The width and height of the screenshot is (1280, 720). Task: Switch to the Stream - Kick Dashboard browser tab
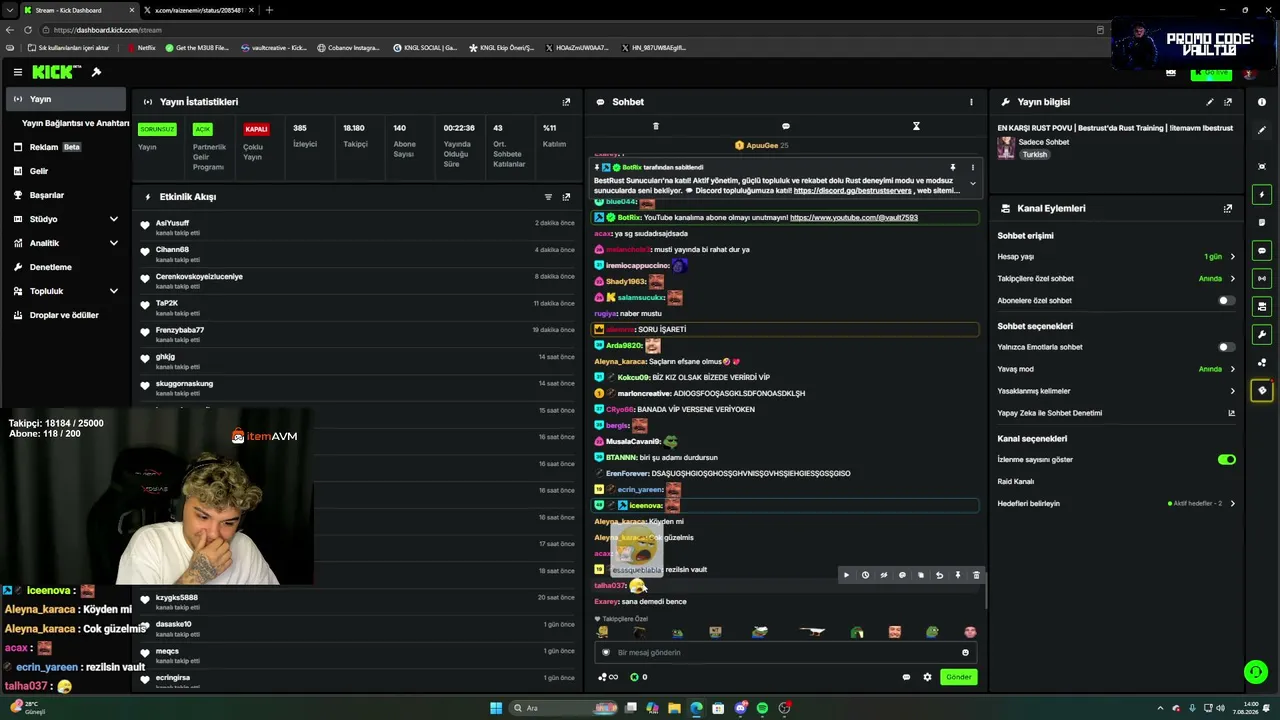click(78, 10)
